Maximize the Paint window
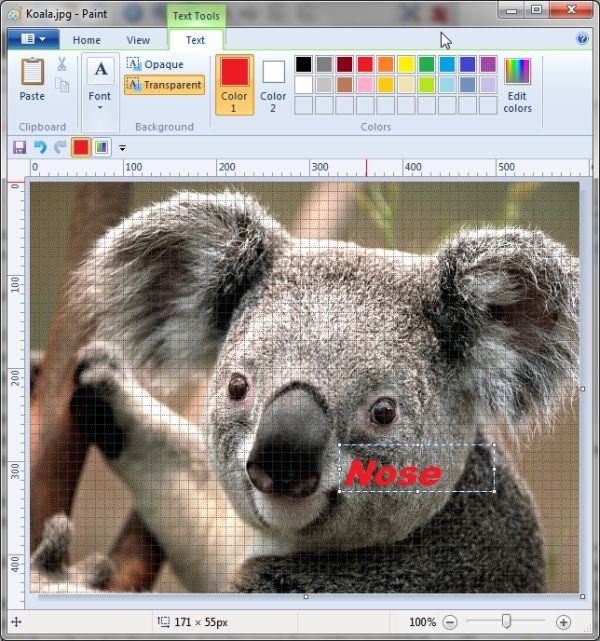This screenshot has width=600, height=641. 537,9
